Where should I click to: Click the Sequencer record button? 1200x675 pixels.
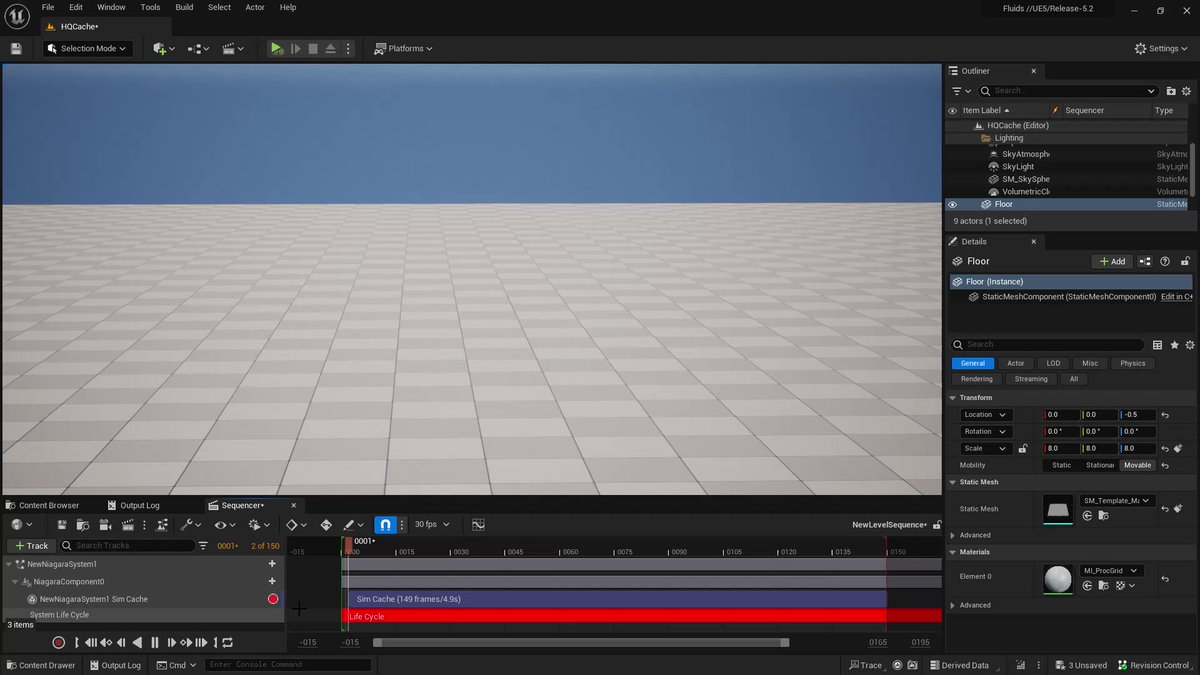pos(59,642)
